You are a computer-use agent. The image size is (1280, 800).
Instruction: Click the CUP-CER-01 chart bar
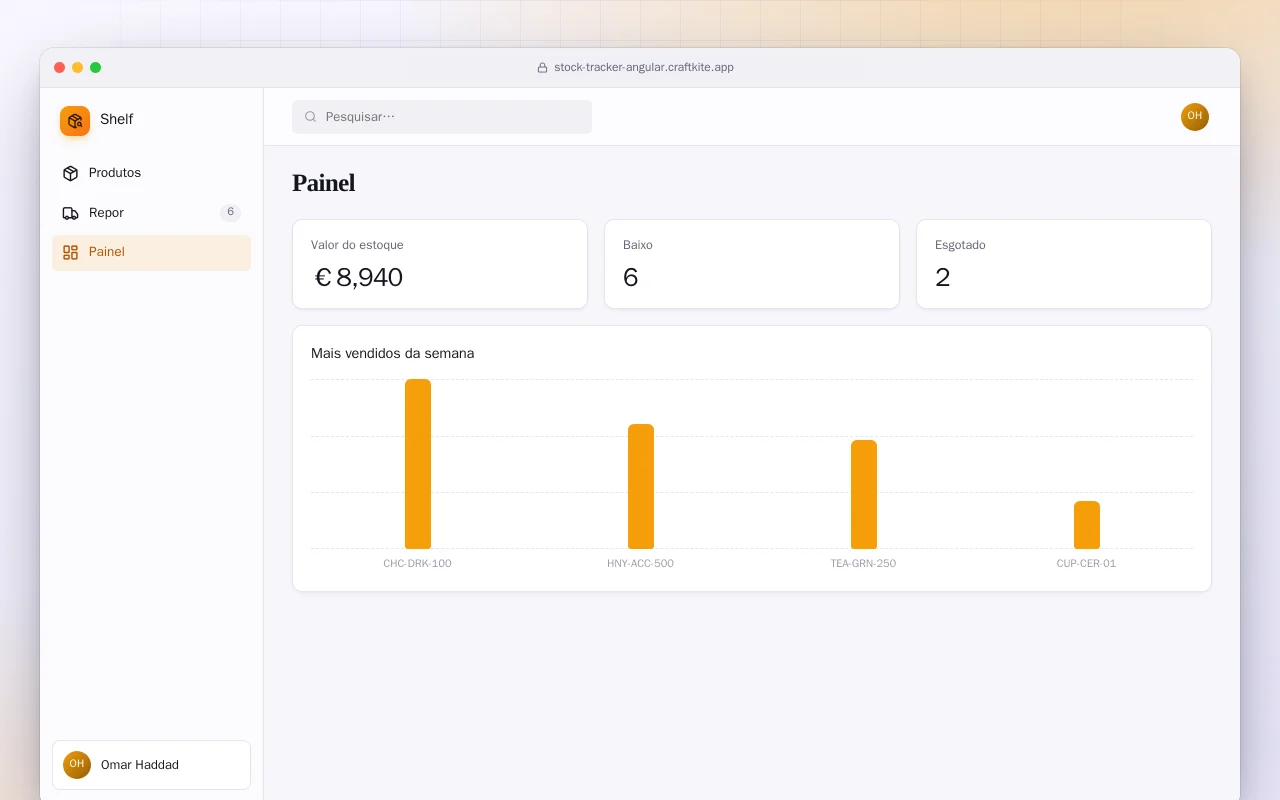1087,525
